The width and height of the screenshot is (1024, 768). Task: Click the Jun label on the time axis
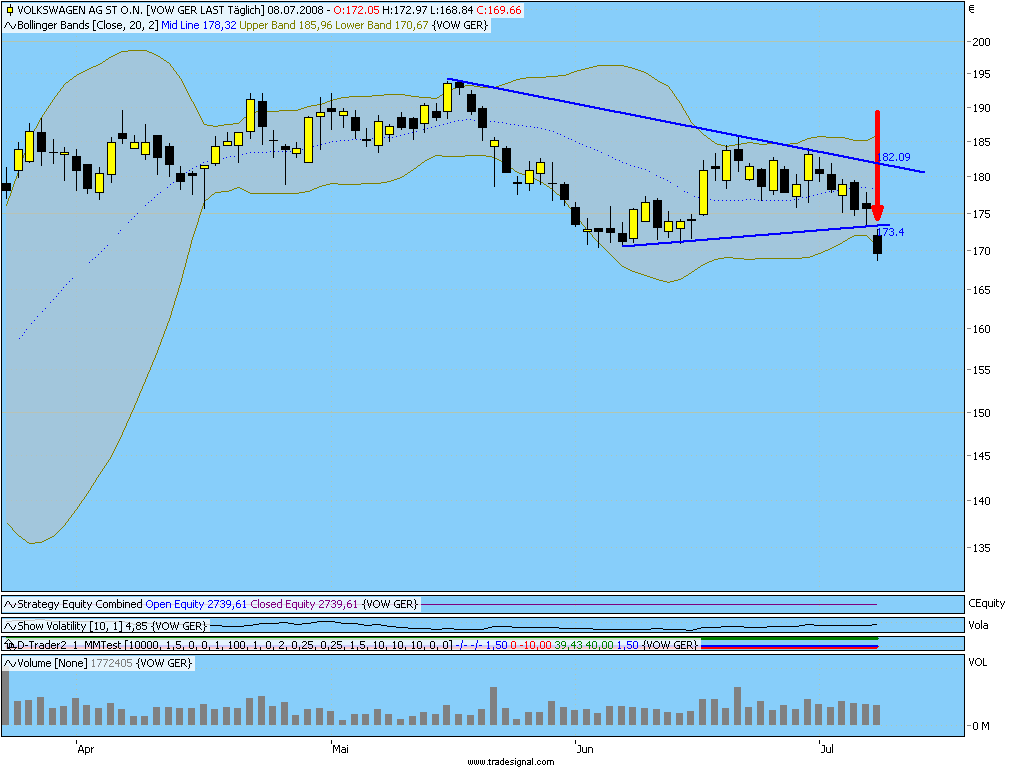(585, 749)
